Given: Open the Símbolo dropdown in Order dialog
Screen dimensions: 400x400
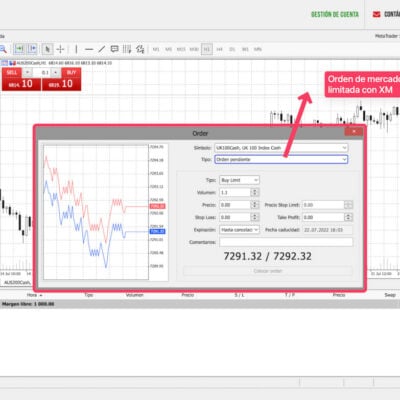Looking at the screenshot, I should pyautogui.click(x=281, y=147).
